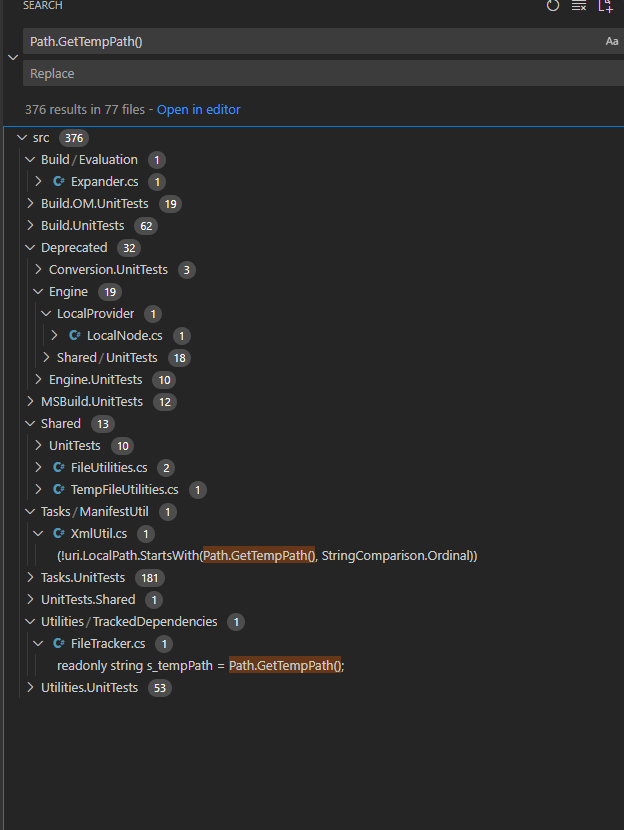Screen dimensions: 624x830
Task: Refresh the search results
Action: pyautogui.click(x=553, y=7)
